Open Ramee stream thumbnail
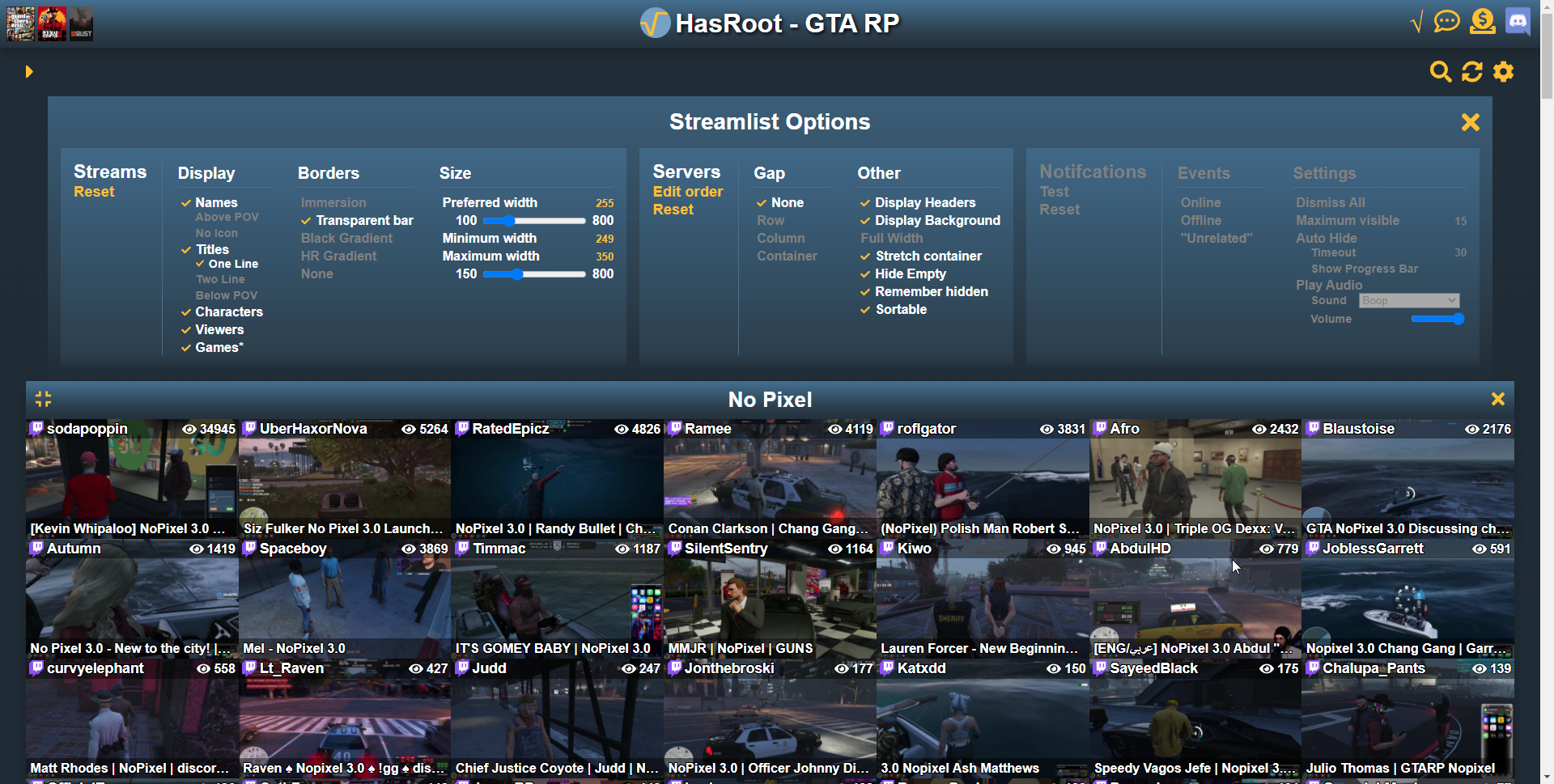Image resolution: width=1554 pixels, height=784 pixels. (770, 479)
